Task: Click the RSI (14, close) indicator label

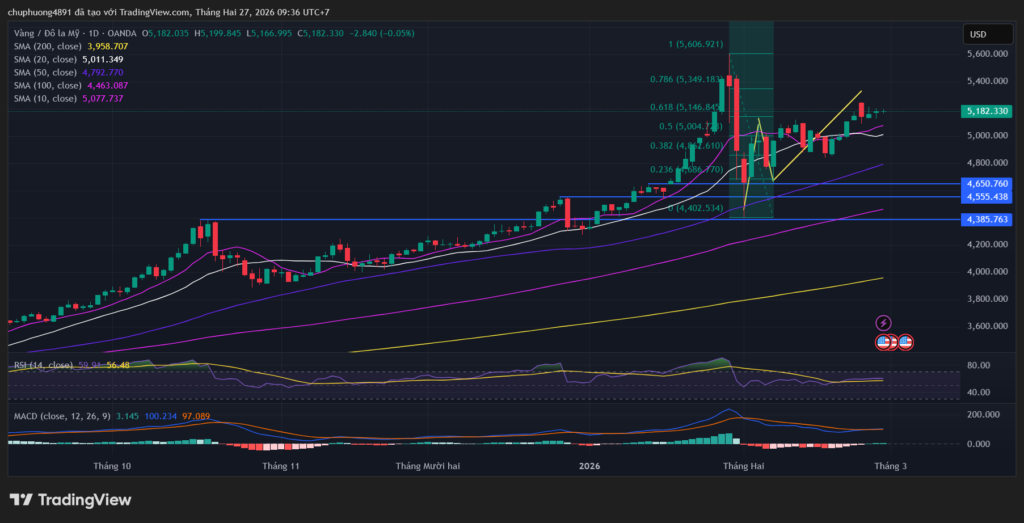Action: (x=42, y=365)
